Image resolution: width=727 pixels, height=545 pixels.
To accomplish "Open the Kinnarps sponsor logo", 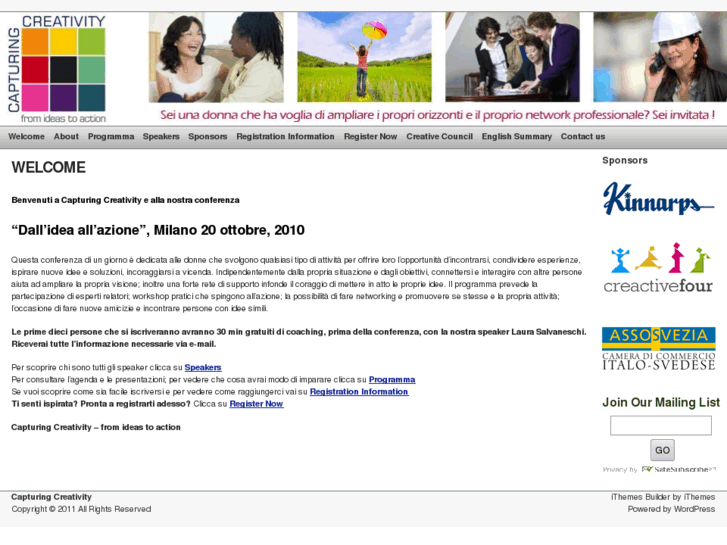I will pyautogui.click(x=658, y=199).
